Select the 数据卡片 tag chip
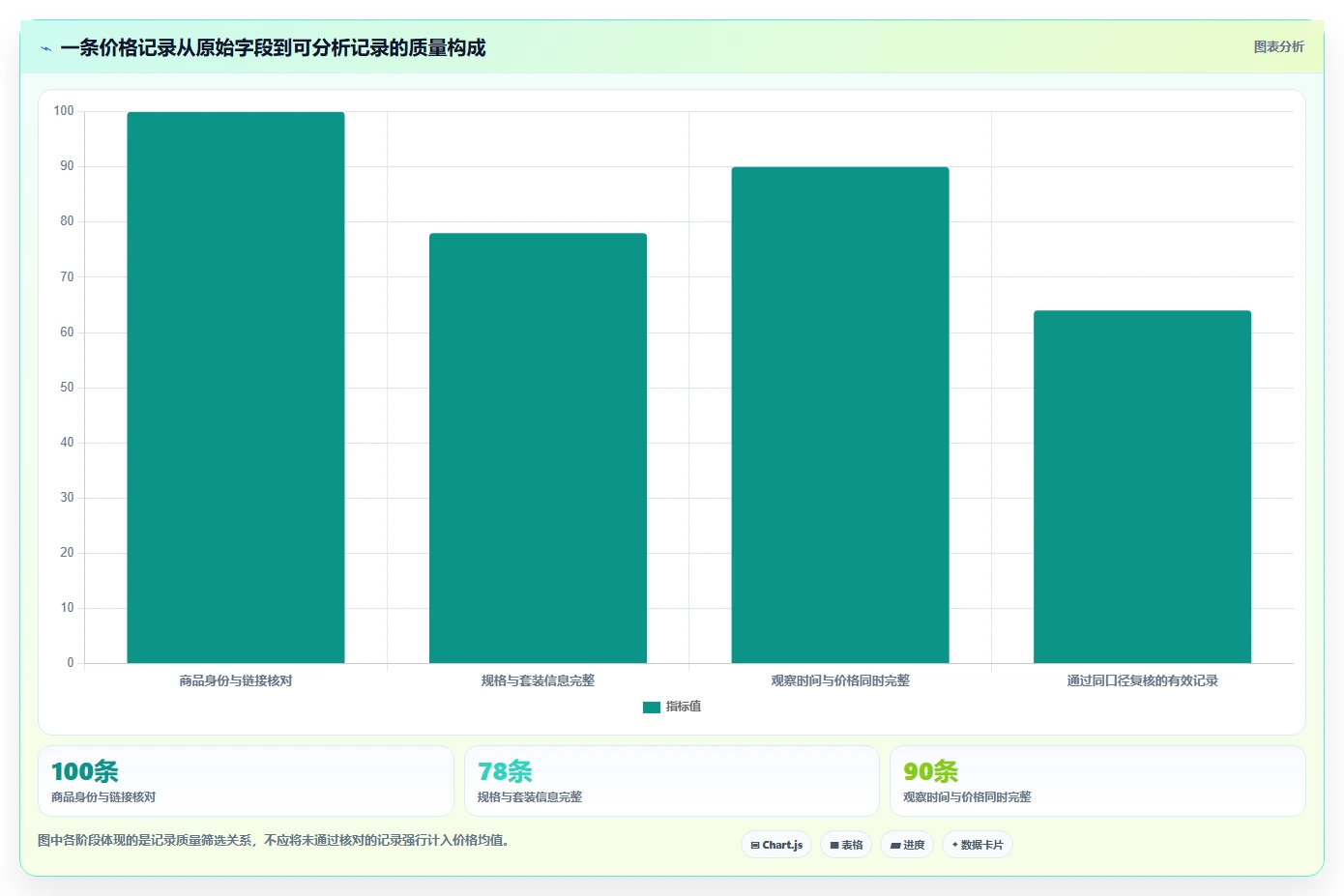Viewport: 1344px width, 896px height. pyautogui.click(x=978, y=845)
